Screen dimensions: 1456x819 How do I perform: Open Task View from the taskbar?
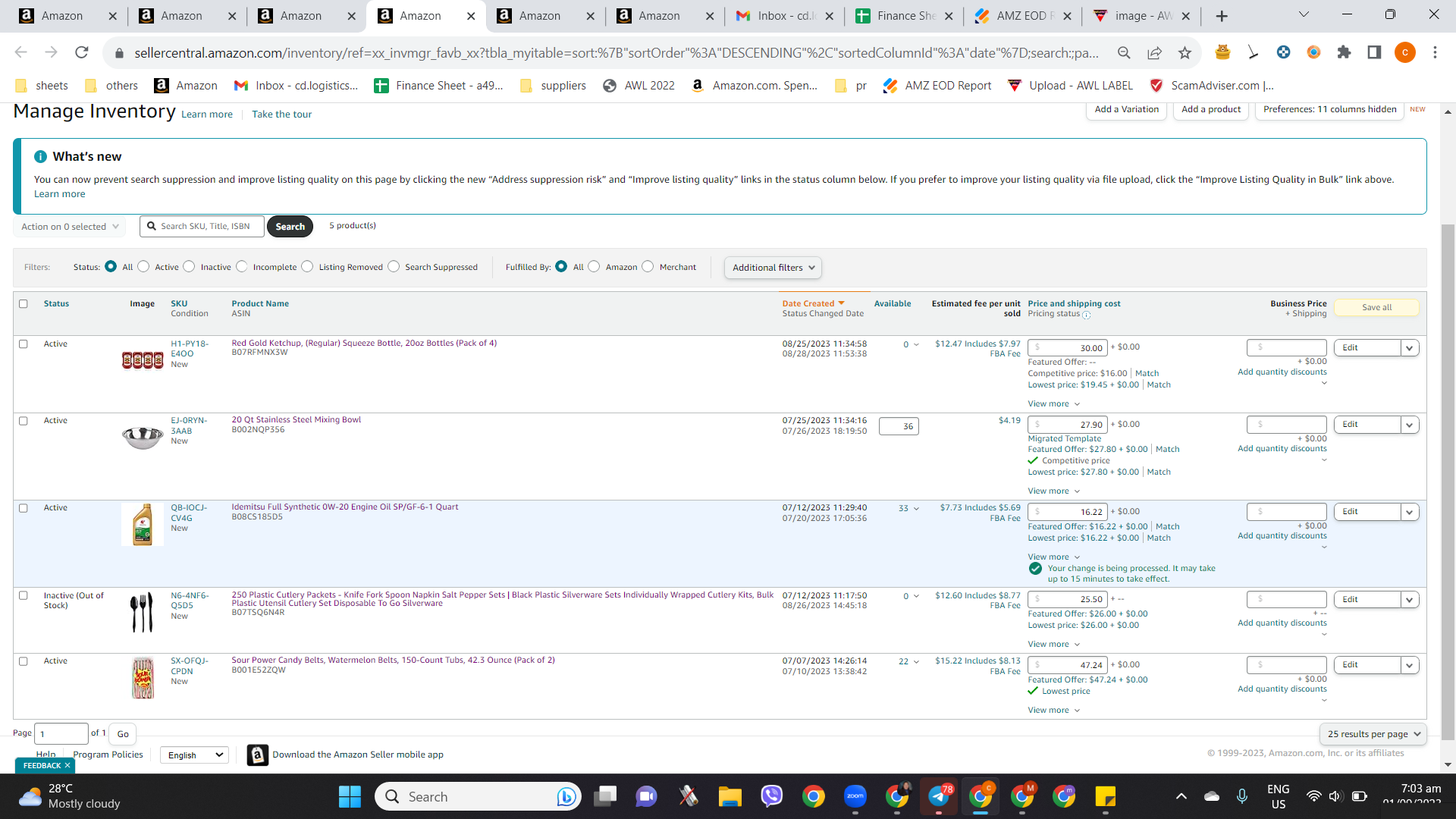(x=605, y=796)
